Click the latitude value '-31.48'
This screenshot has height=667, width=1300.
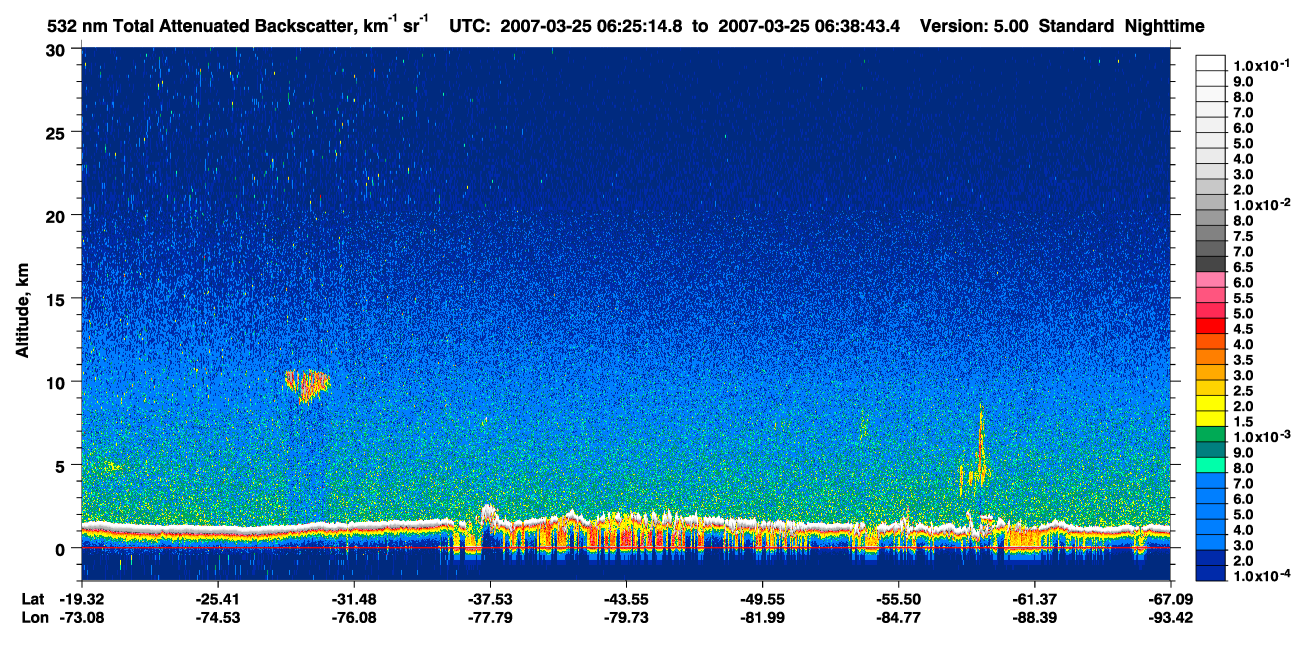coord(354,599)
